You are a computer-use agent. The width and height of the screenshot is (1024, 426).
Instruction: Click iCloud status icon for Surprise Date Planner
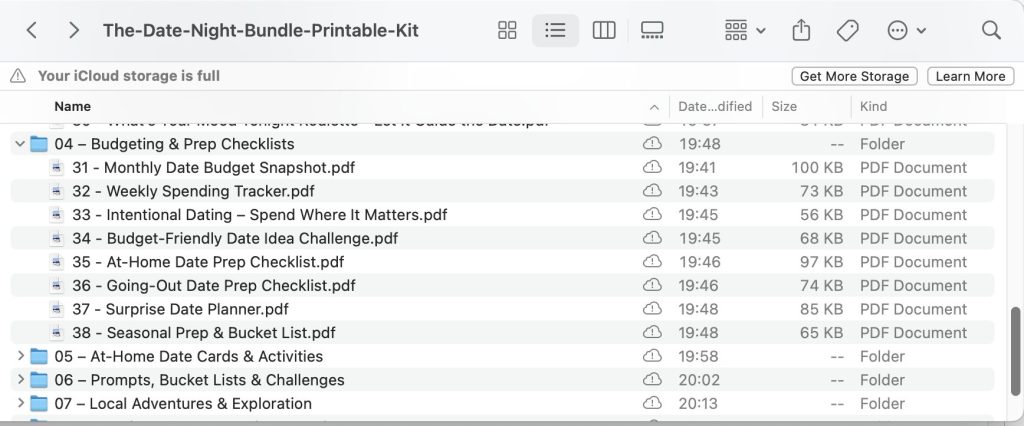(652, 309)
